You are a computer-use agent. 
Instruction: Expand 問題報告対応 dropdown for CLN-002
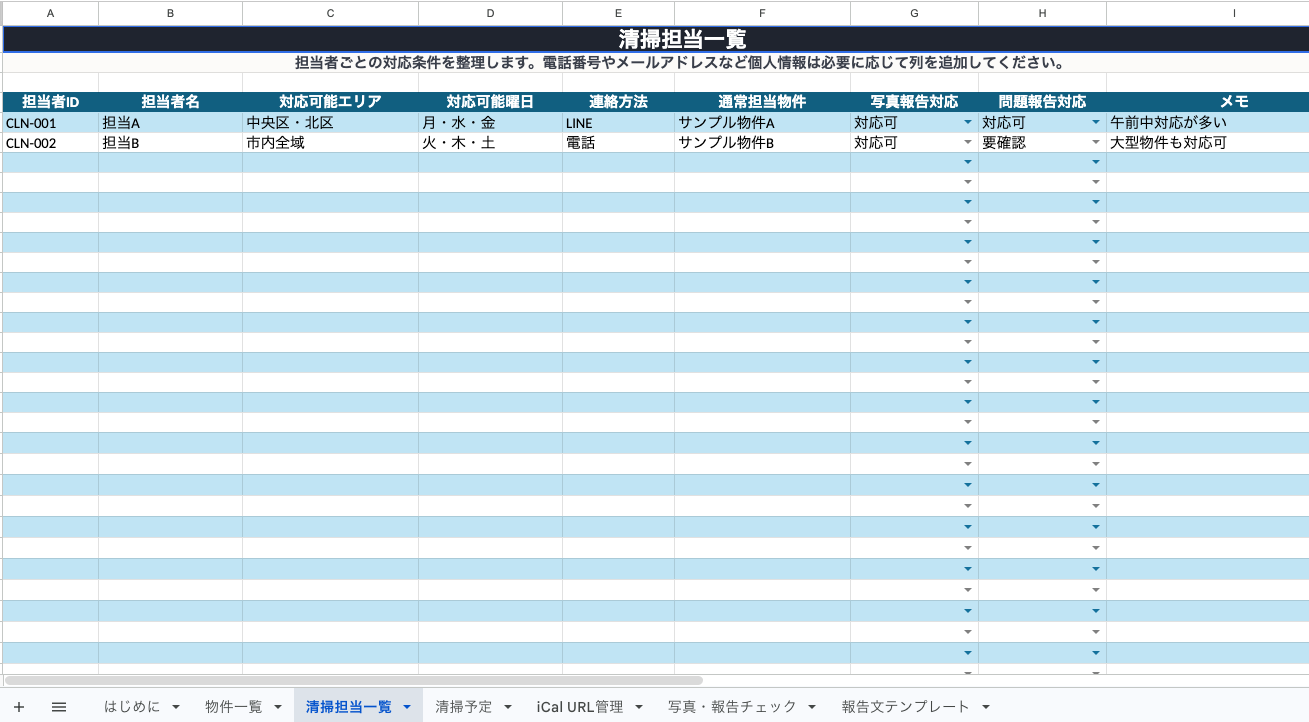pos(1095,143)
